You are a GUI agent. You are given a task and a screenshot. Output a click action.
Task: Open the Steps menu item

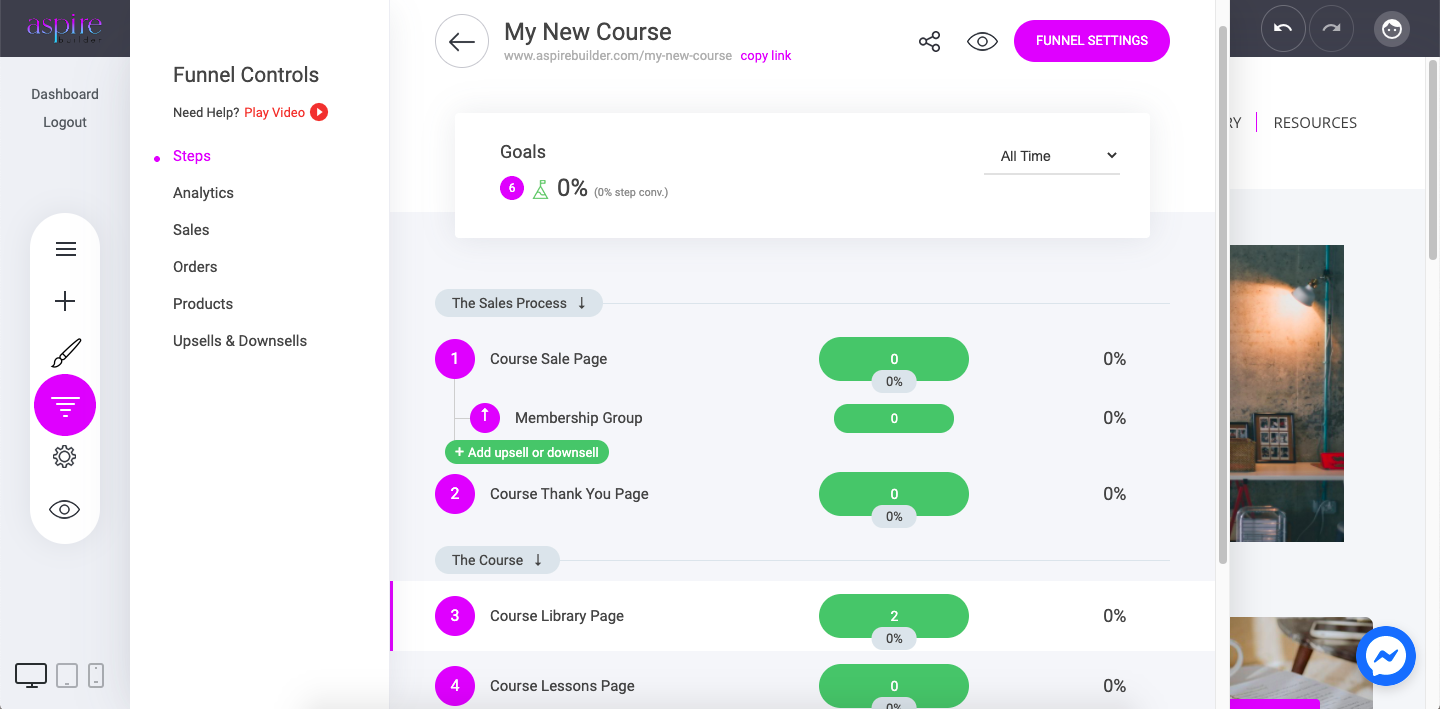tap(192, 156)
